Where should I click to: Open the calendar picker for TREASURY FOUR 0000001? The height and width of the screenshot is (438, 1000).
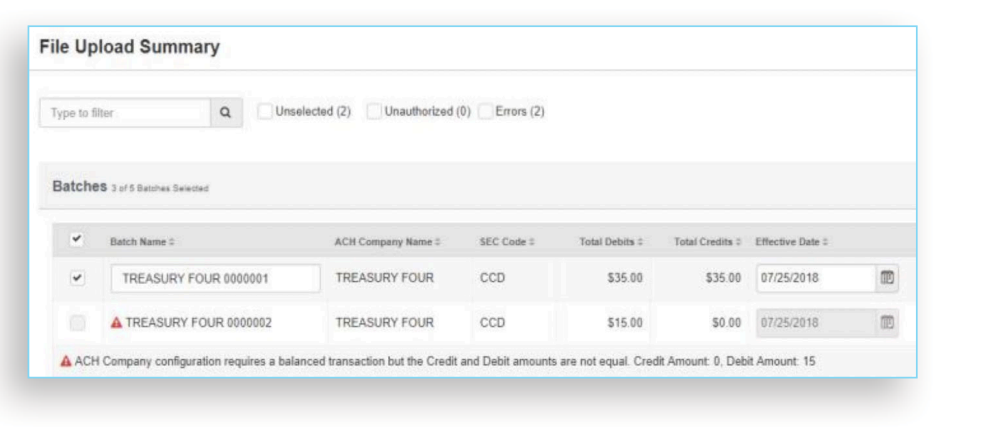pyautogui.click(x=885, y=278)
